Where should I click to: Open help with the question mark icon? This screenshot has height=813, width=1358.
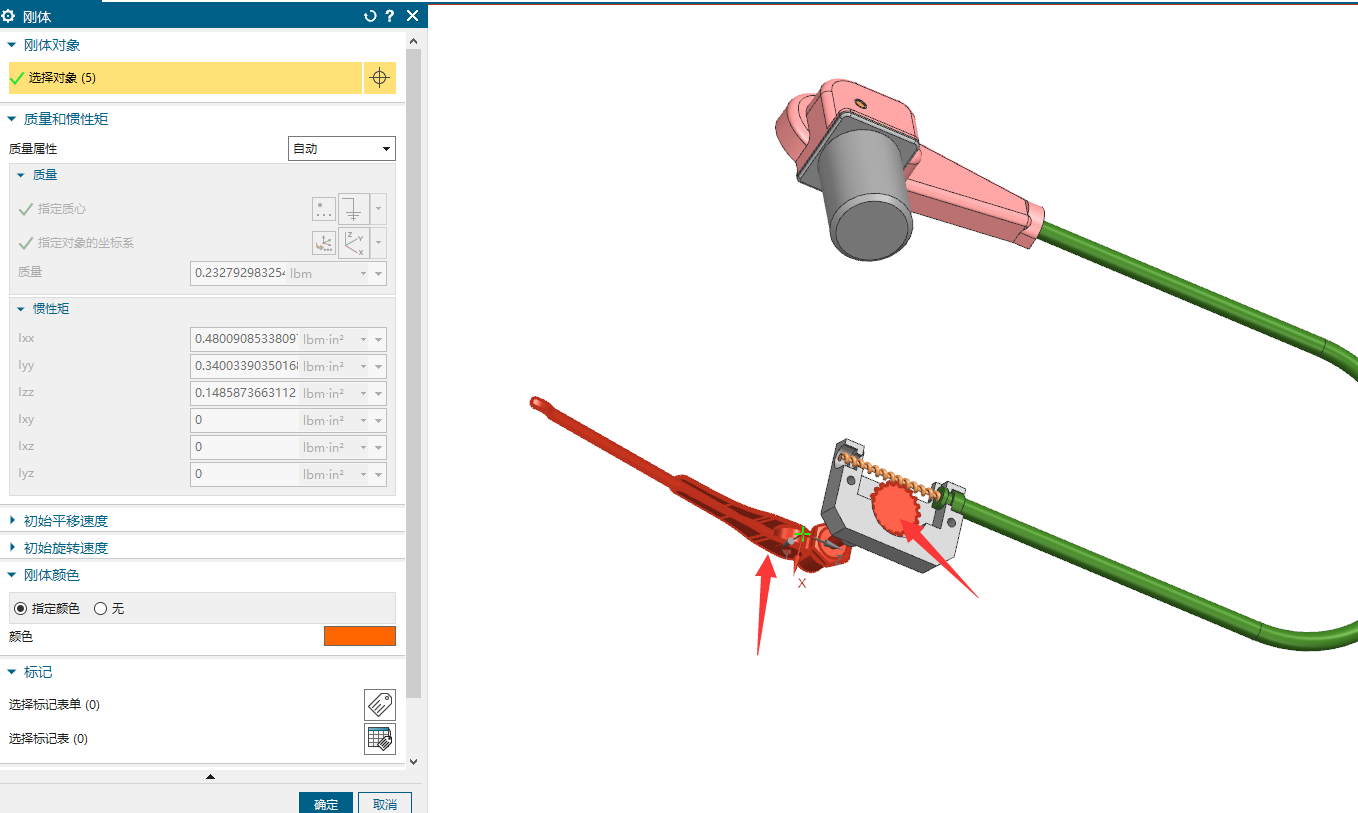click(390, 16)
